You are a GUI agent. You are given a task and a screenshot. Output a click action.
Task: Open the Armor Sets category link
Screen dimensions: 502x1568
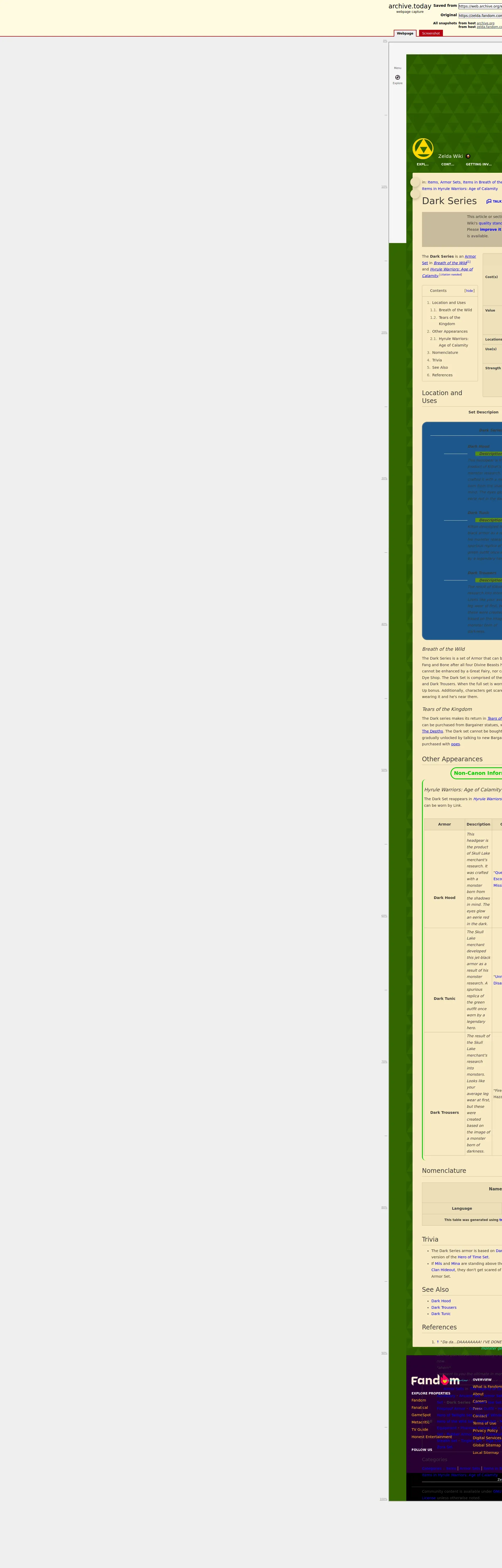click(450, 182)
